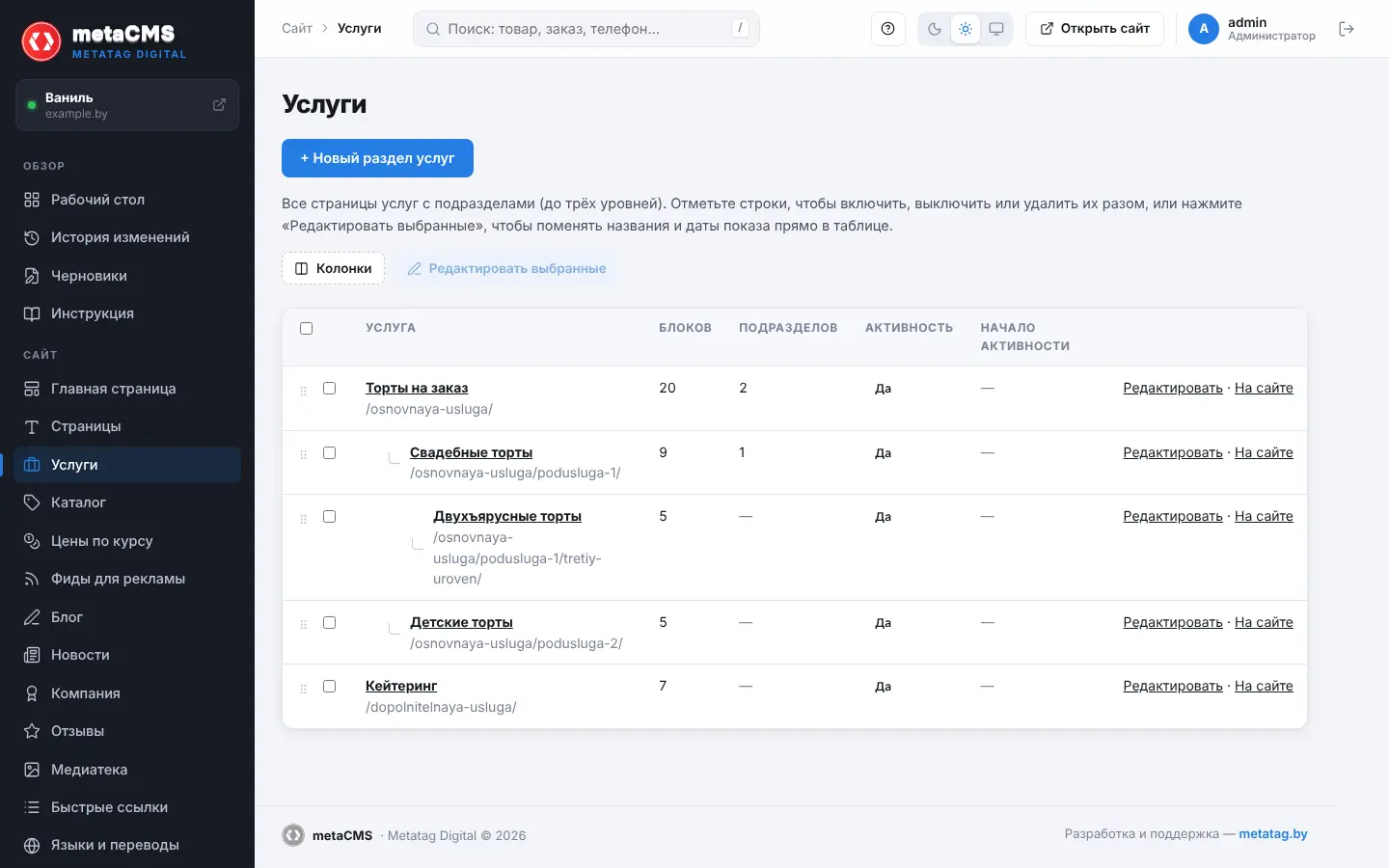Click the Редактировать выбранные button

pos(506,268)
